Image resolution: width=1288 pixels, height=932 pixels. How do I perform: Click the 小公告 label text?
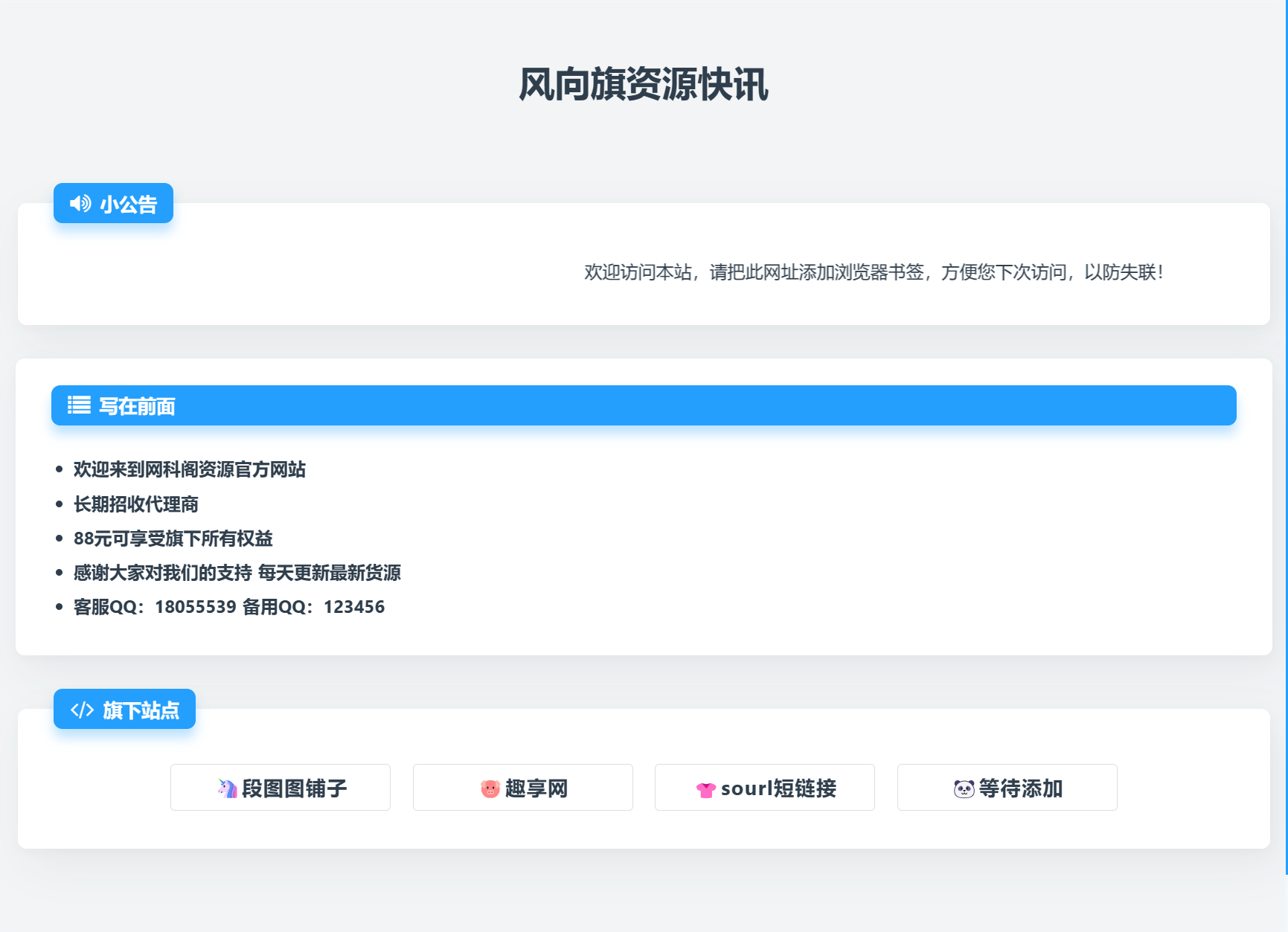tap(128, 204)
